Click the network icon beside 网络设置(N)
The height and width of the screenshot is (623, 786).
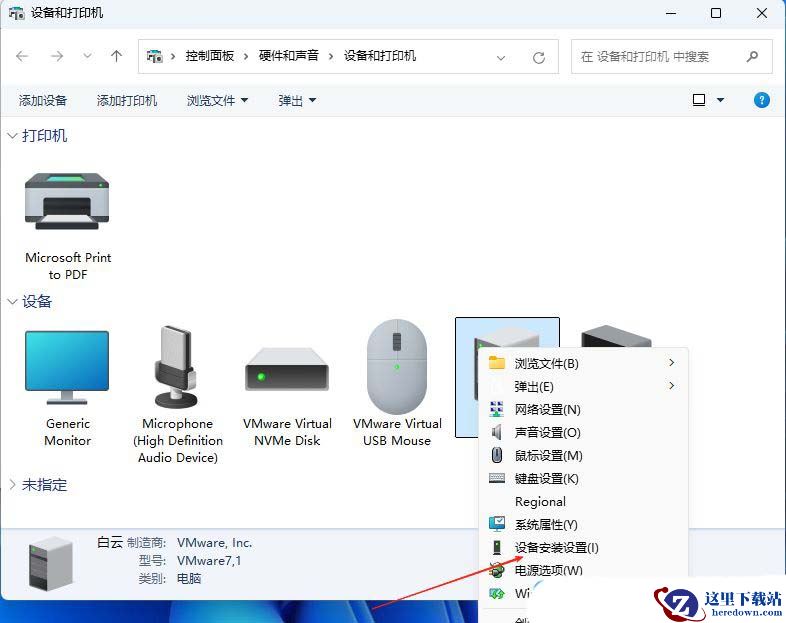pyautogui.click(x=496, y=409)
